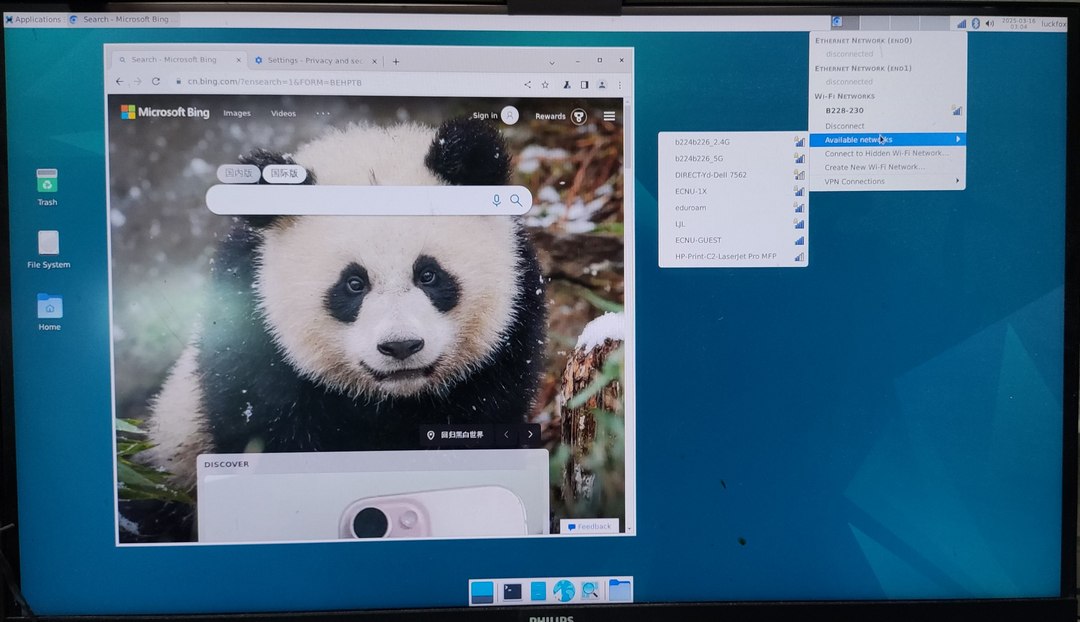Connect to the ECNU-GUEST network

(734, 240)
